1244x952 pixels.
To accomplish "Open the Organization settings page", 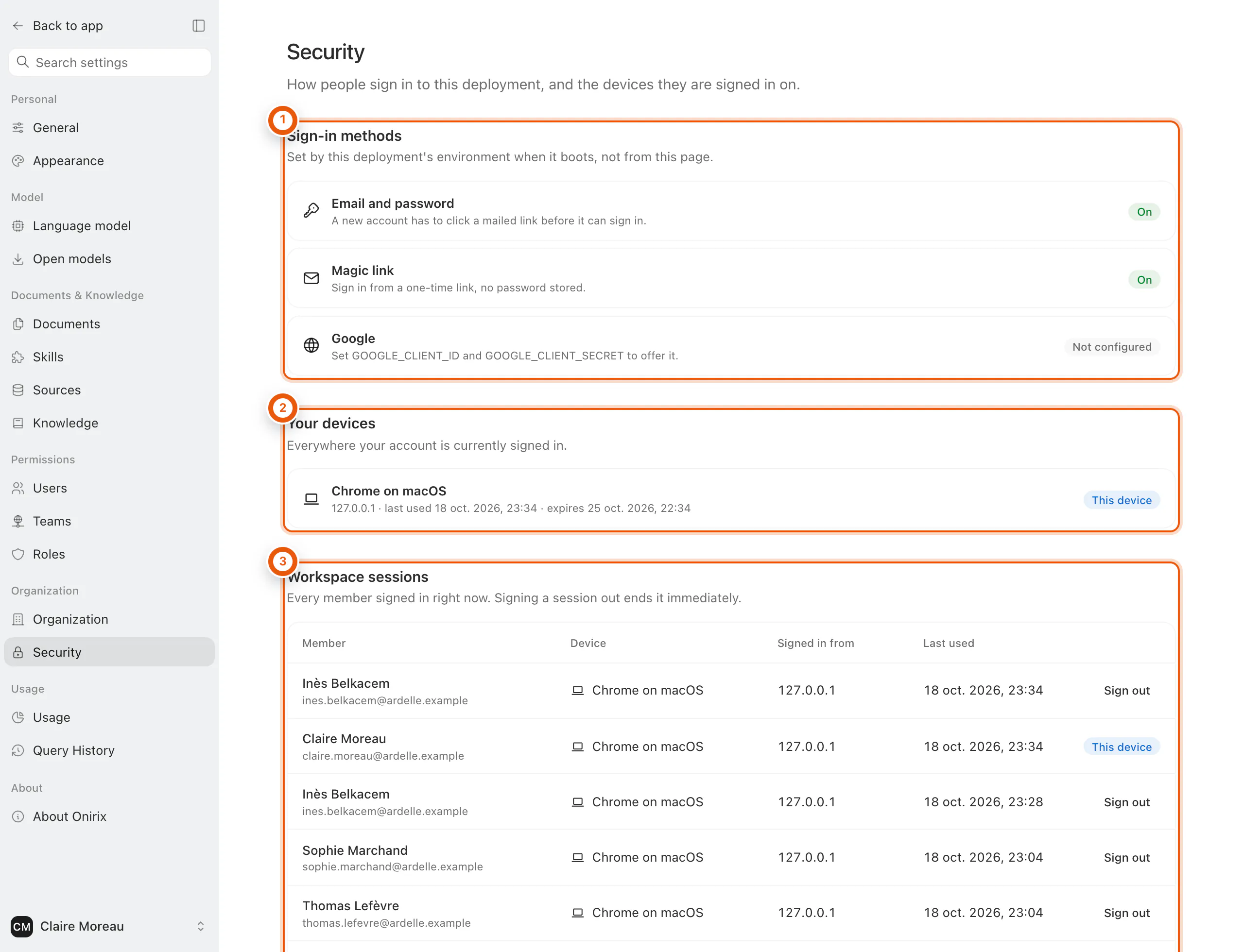I will pyautogui.click(x=109, y=619).
